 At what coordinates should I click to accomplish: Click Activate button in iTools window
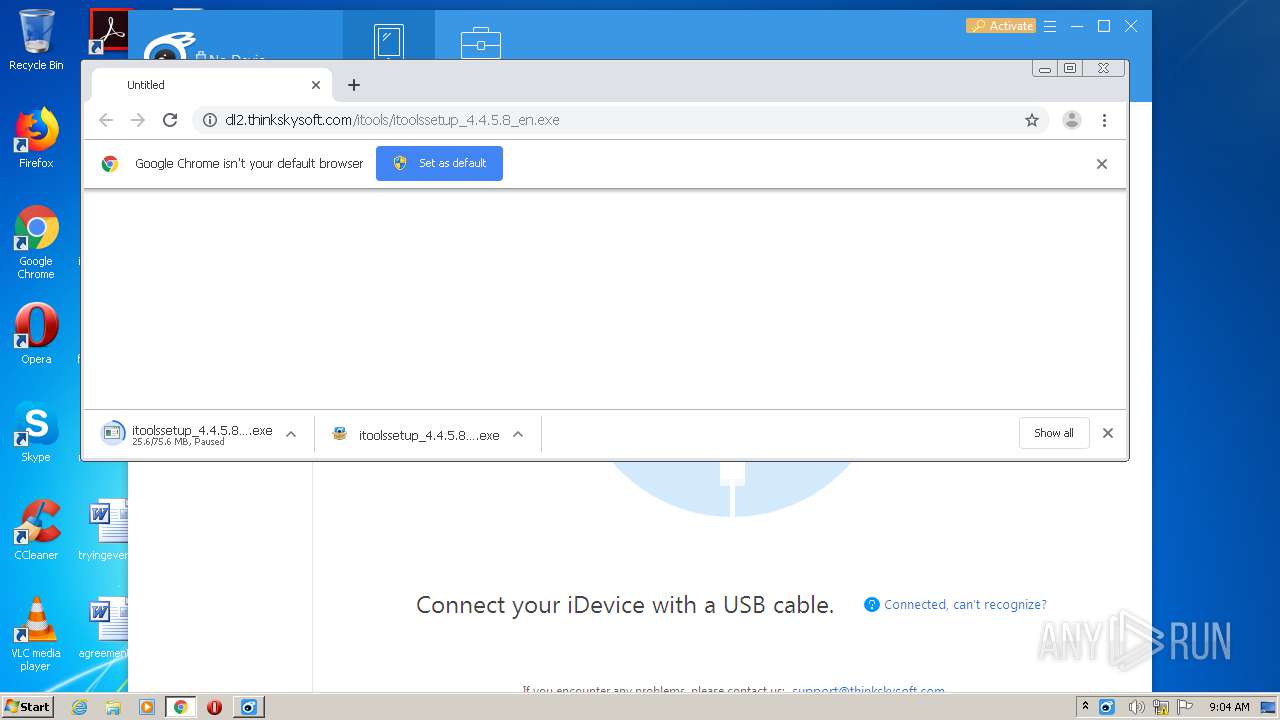point(1001,26)
